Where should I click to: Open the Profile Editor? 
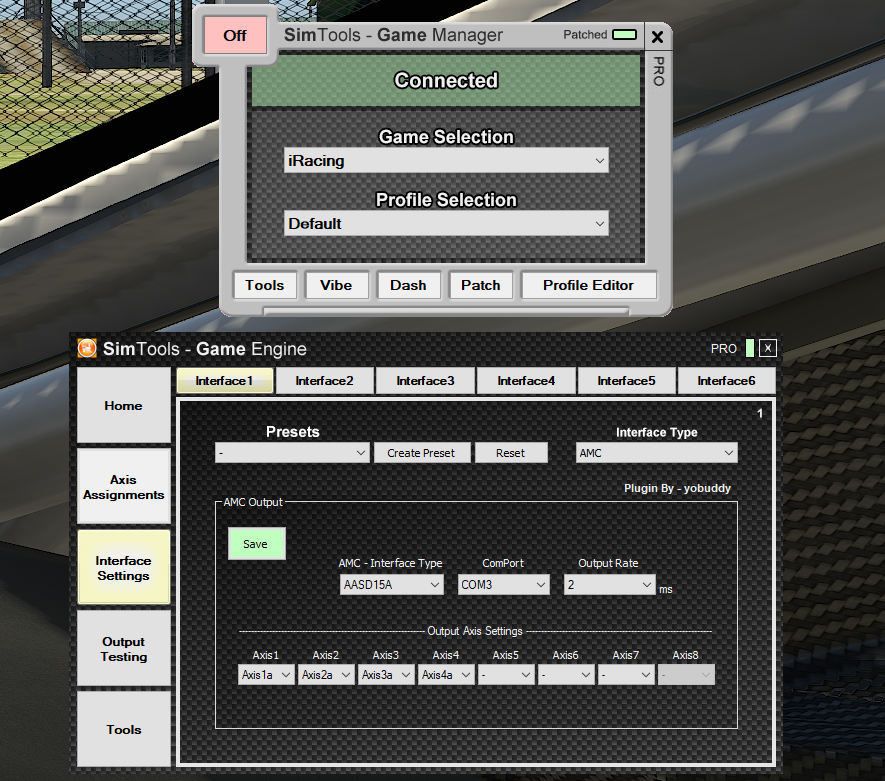(588, 285)
